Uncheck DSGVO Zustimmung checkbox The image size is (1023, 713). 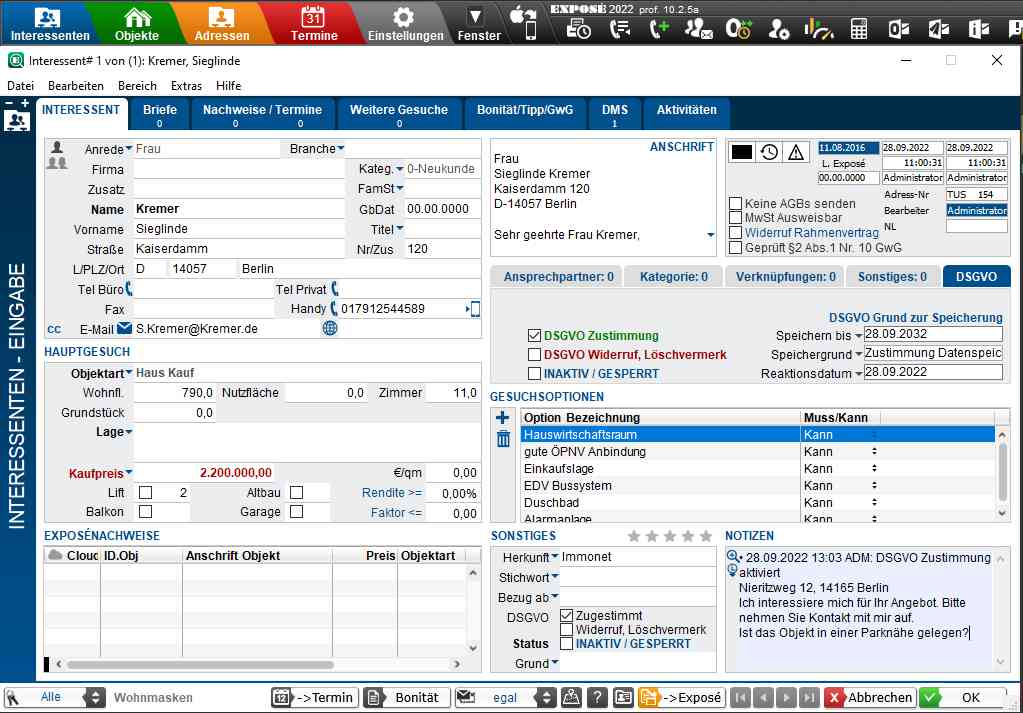(534, 336)
